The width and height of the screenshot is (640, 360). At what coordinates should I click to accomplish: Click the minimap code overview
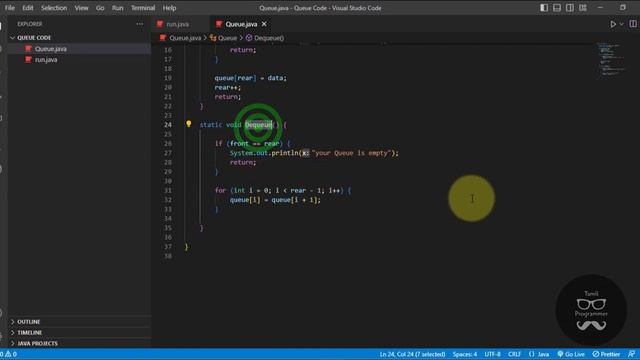pos(611,60)
